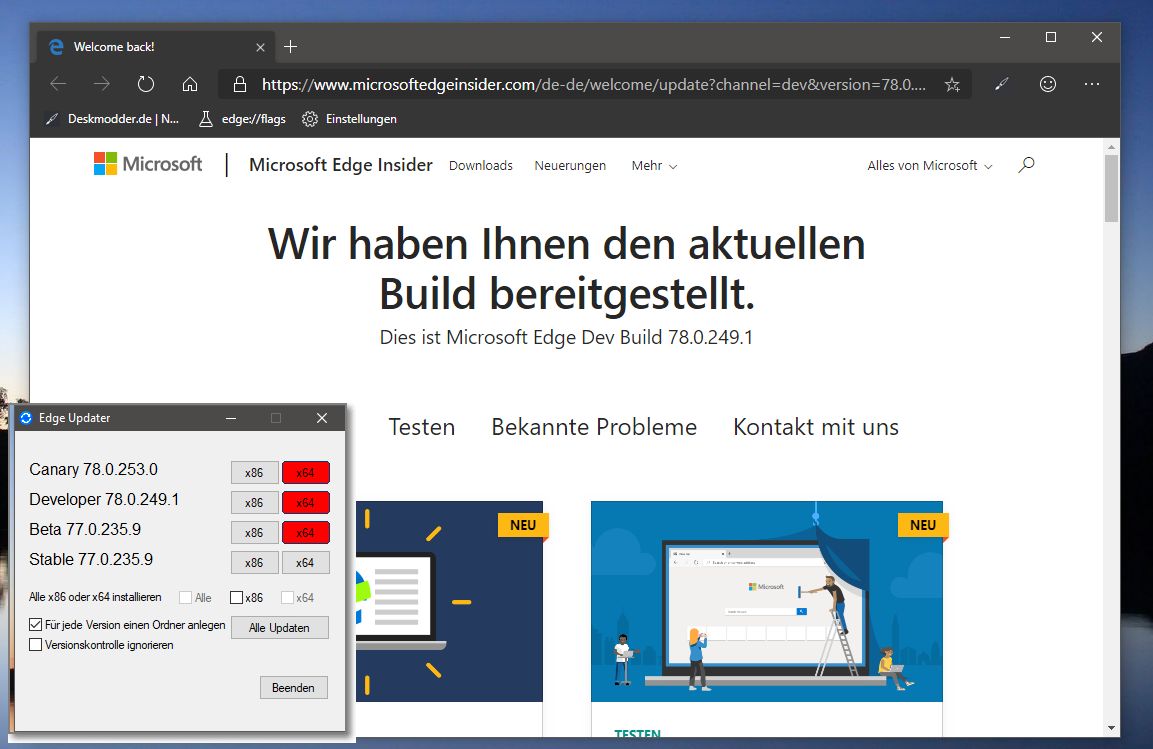Click red x64 button for Beta

305,533
